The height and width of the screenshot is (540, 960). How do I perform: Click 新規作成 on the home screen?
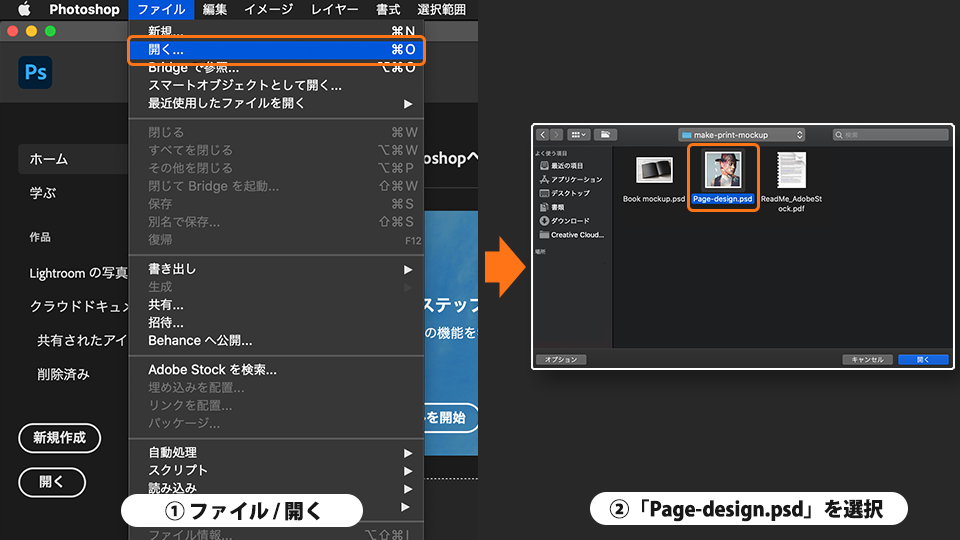tap(59, 438)
